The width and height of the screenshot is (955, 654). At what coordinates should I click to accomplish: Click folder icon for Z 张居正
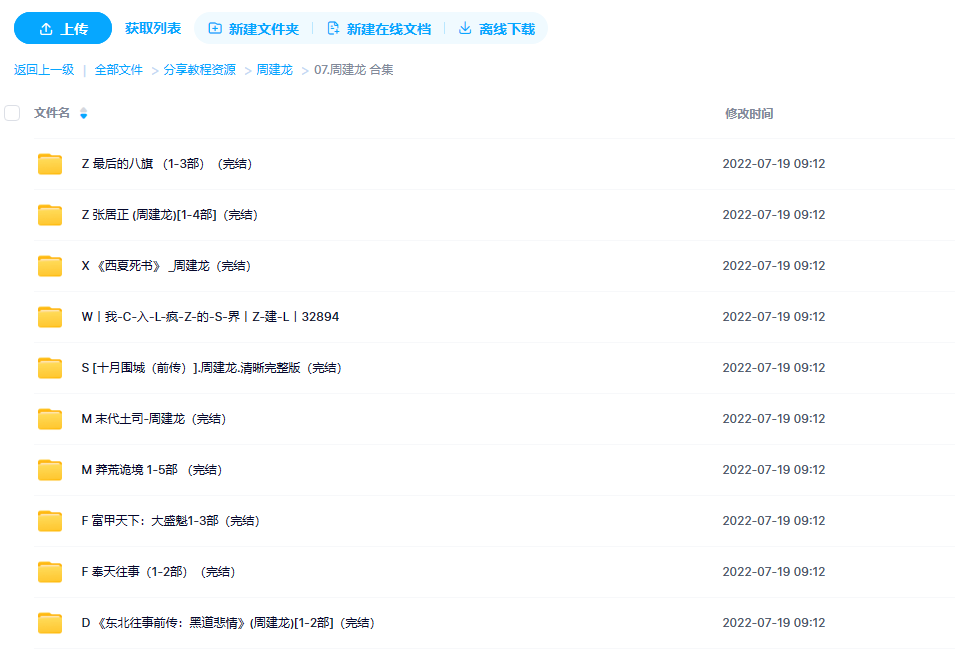pos(50,215)
